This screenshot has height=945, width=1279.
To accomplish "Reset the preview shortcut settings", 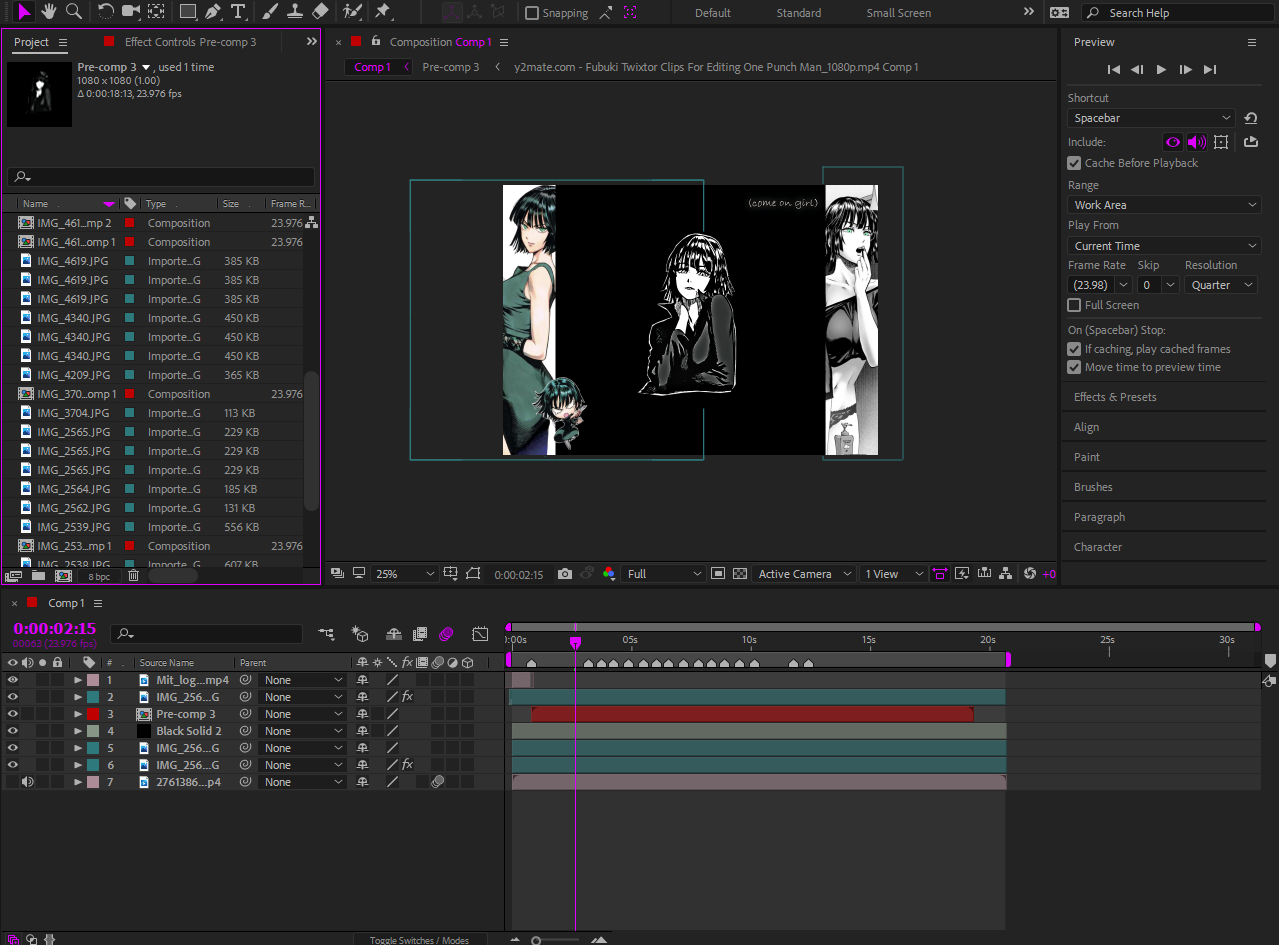I will [x=1250, y=118].
